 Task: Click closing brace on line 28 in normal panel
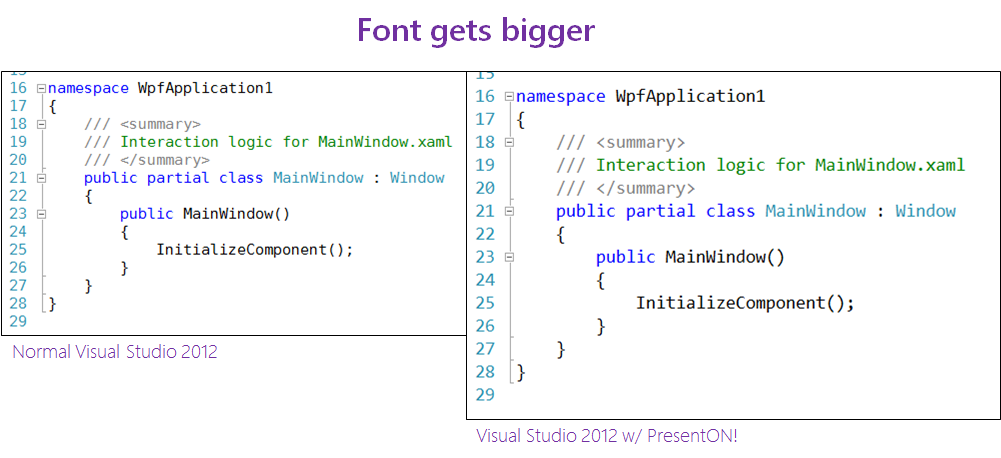[52, 303]
